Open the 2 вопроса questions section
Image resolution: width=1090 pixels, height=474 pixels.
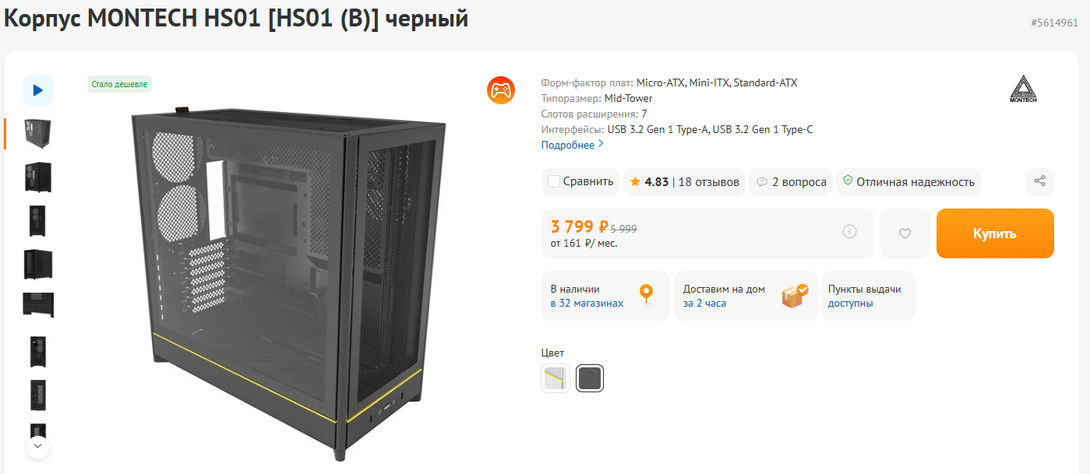pos(791,182)
